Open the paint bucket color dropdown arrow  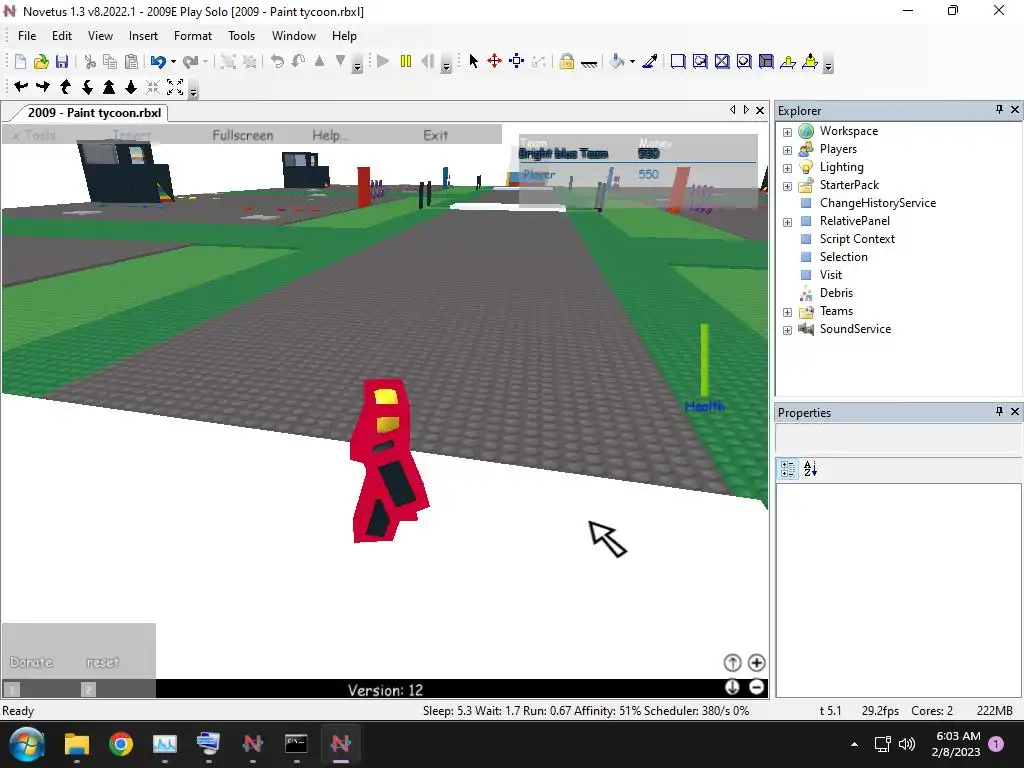[632, 62]
